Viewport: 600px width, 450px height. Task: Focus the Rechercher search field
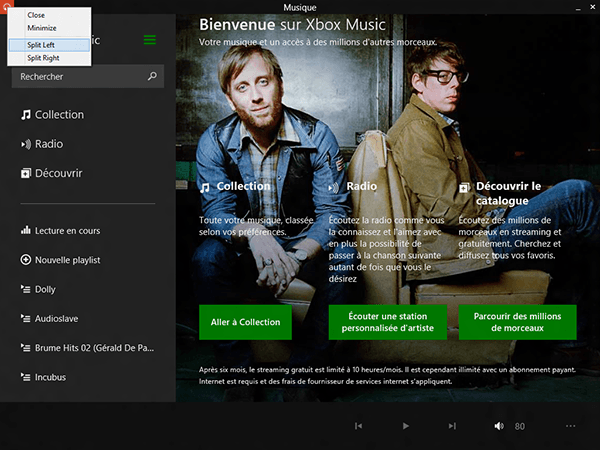pos(88,77)
